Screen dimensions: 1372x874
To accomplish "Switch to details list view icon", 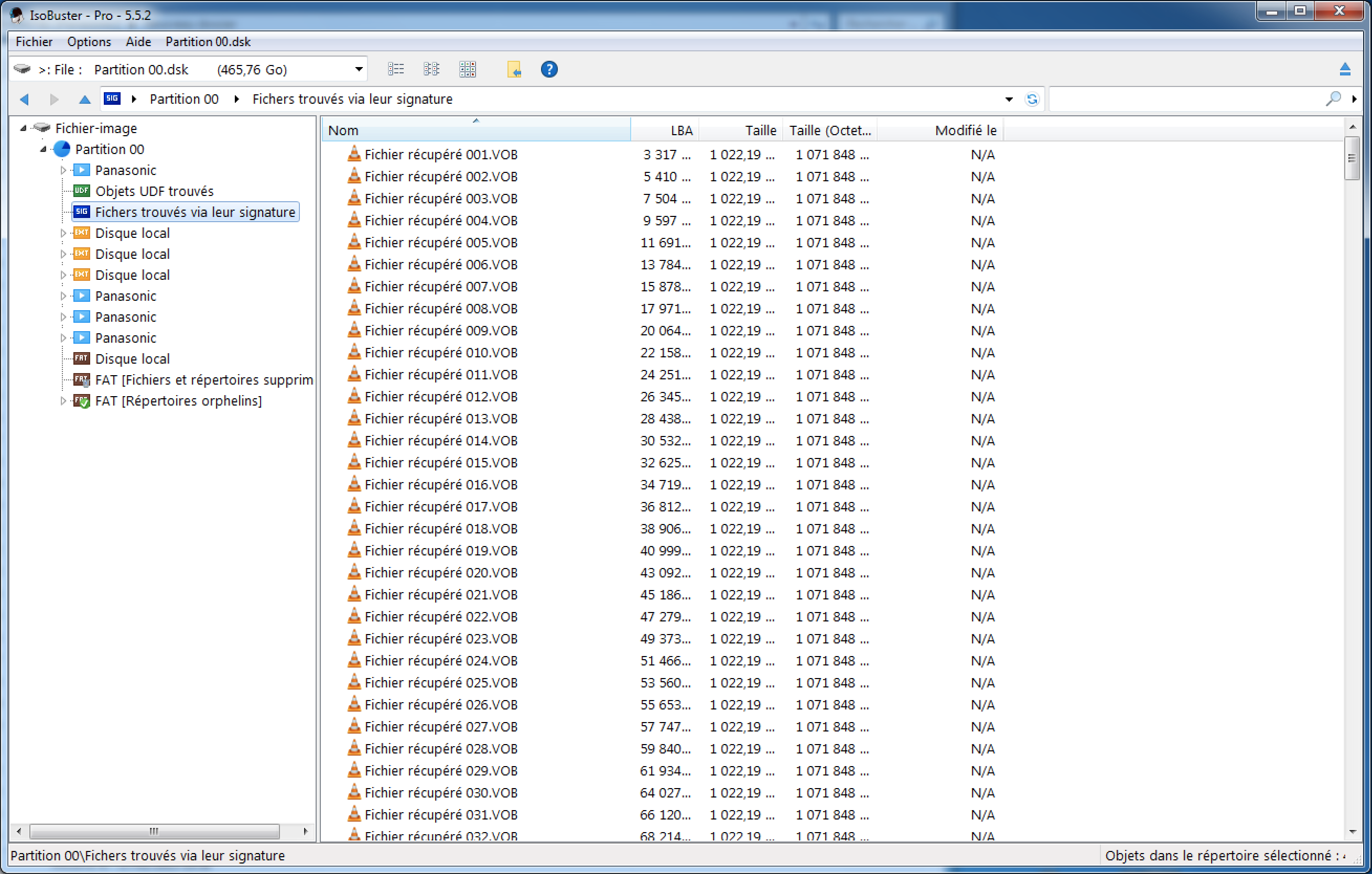I will 395,70.
